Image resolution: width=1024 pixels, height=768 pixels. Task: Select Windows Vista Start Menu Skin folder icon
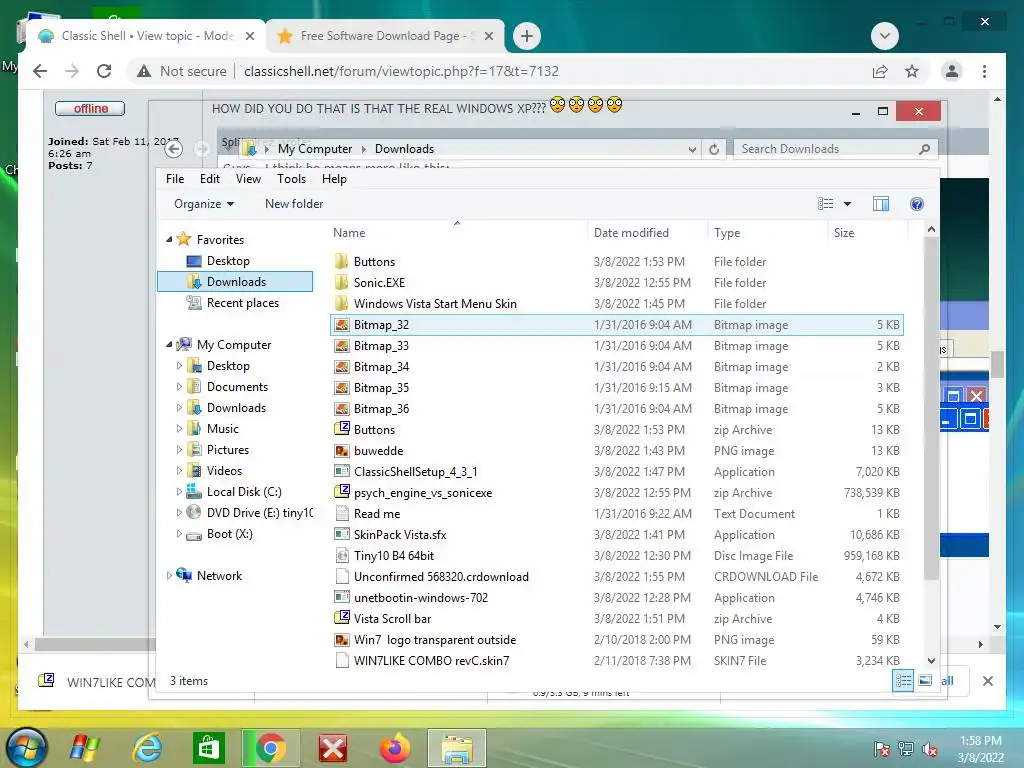(341, 304)
